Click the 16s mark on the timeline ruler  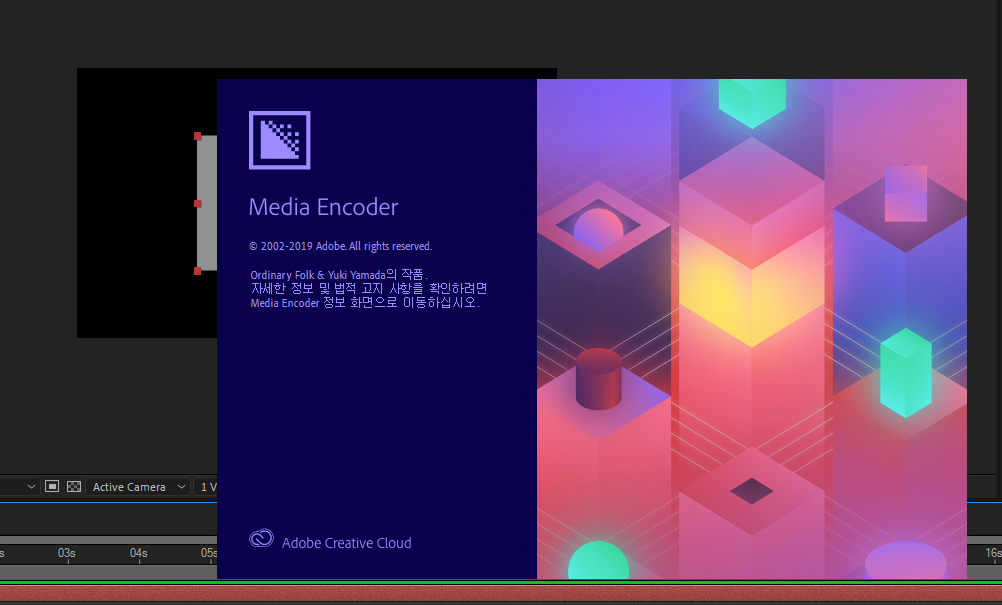(993, 553)
